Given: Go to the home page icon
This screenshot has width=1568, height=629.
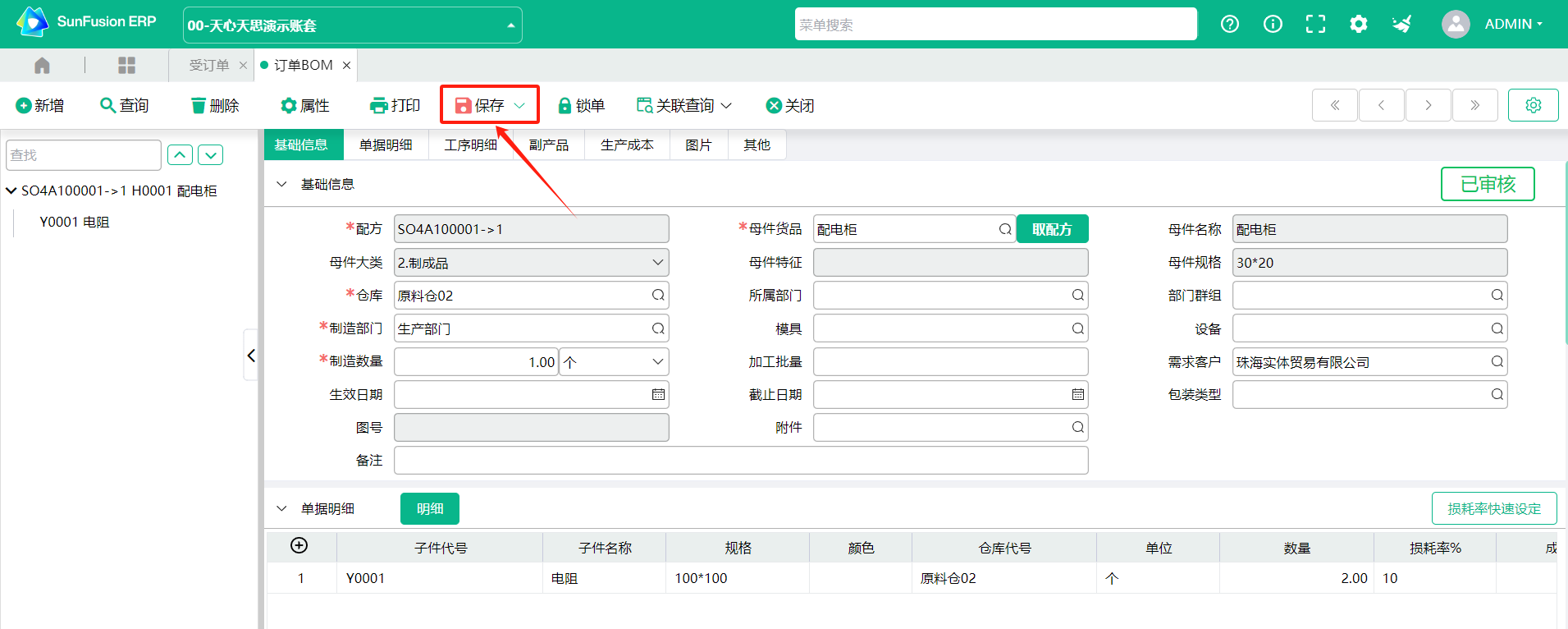Looking at the screenshot, I should [42, 65].
